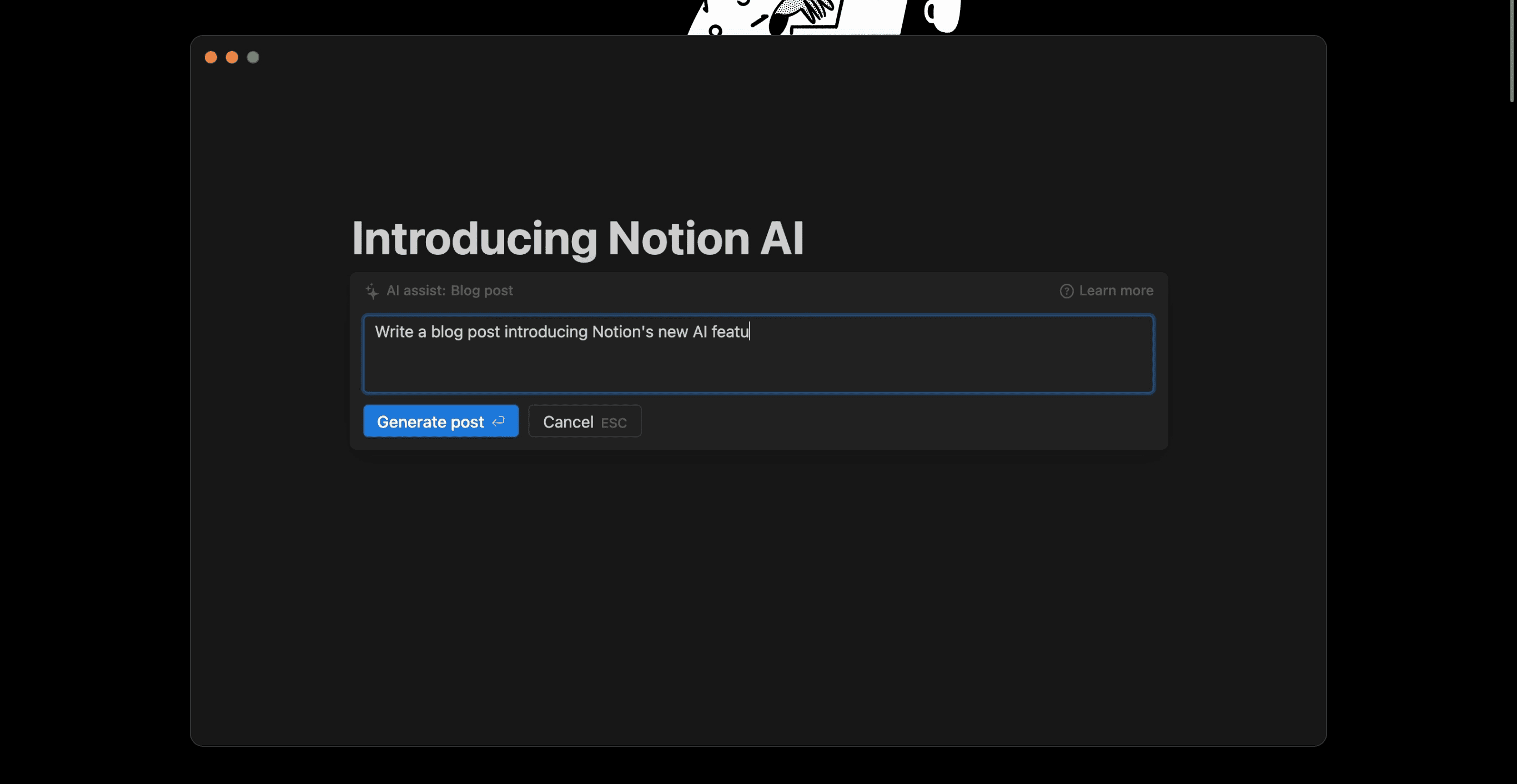Click the question mark icon beside Learn more
This screenshot has height=784, width=1517.
1067,291
